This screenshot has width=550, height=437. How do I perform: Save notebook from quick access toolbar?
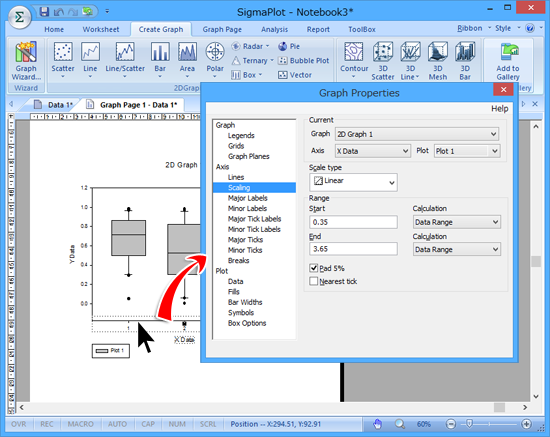click(x=44, y=12)
